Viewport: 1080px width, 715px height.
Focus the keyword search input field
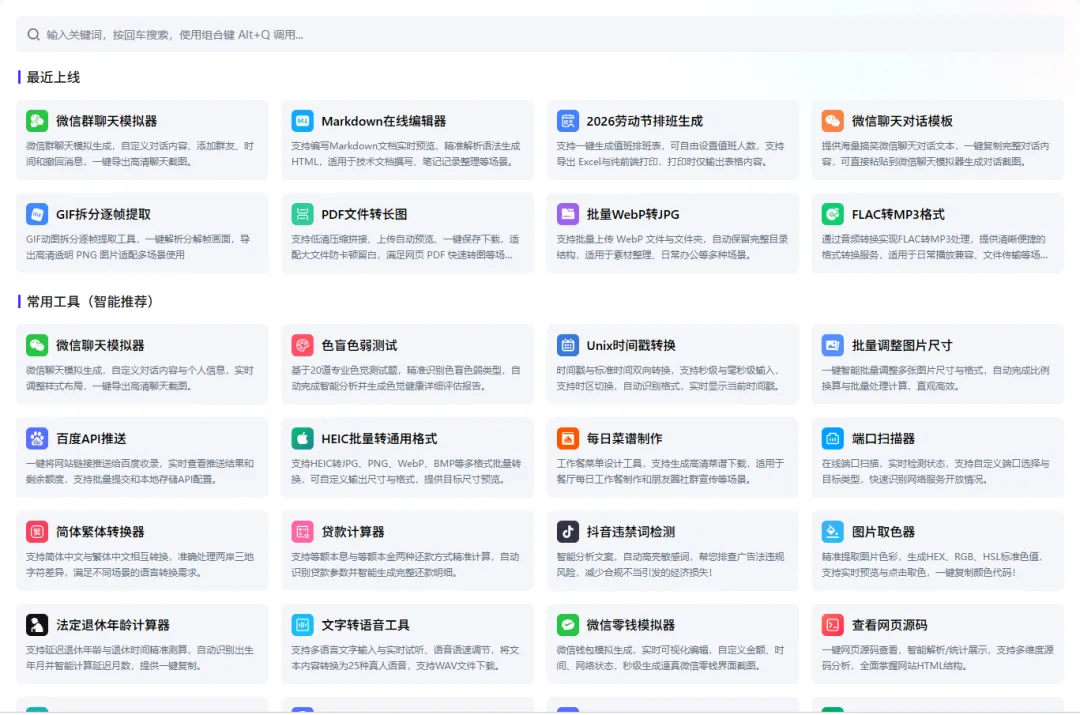pos(540,34)
